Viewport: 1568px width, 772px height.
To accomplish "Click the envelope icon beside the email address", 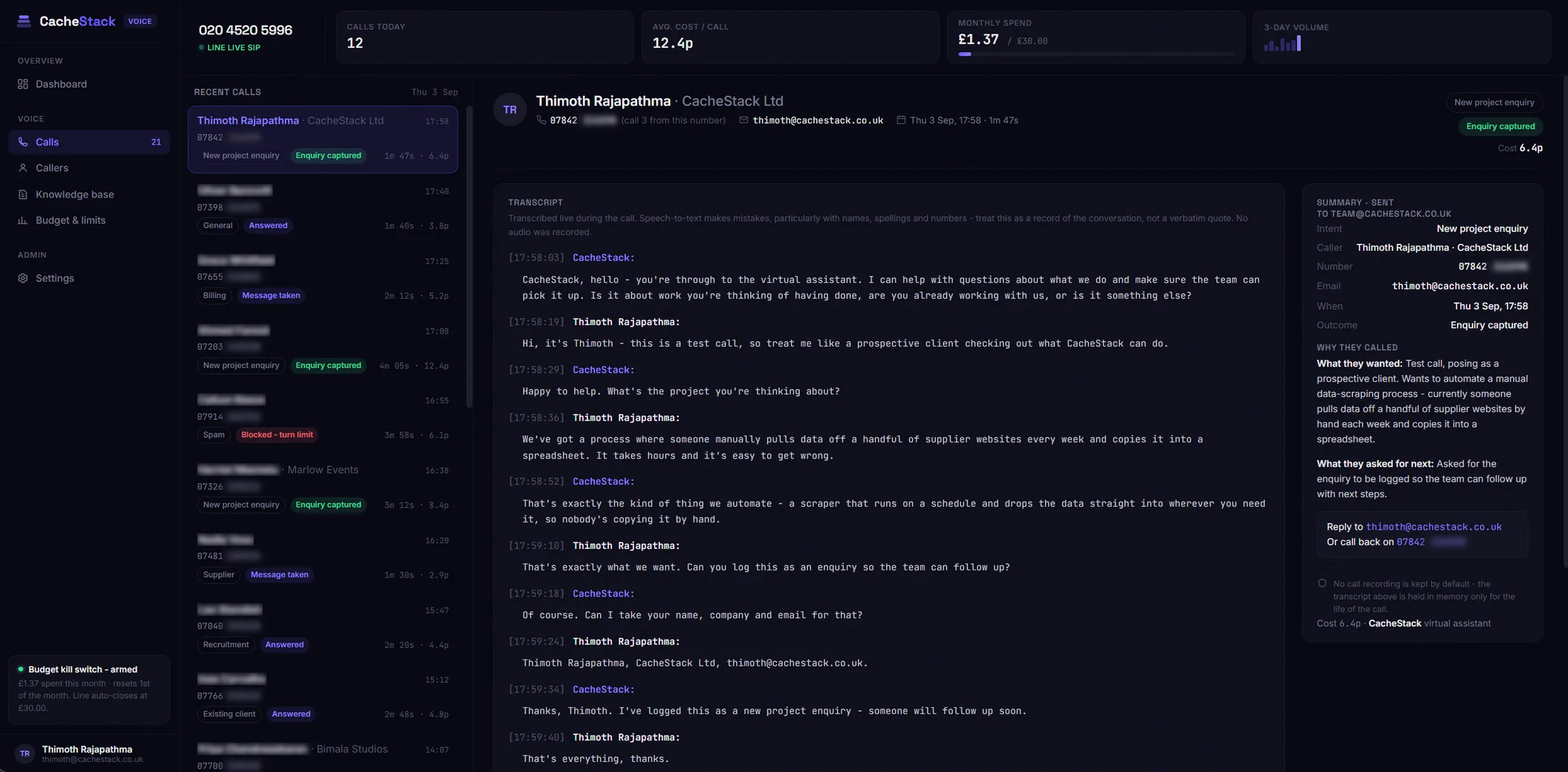I will coord(743,120).
